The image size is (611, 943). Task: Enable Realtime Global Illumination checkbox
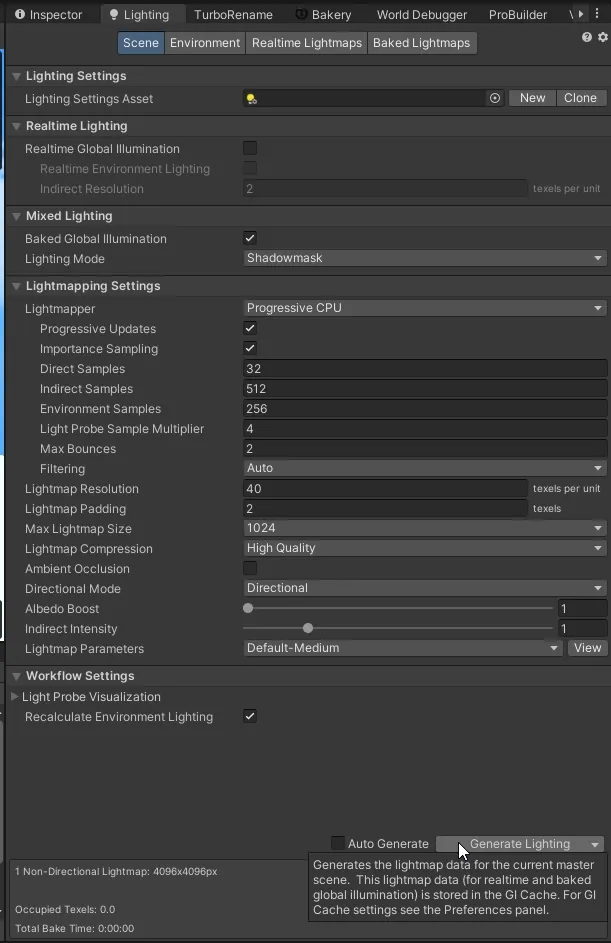[x=250, y=148]
